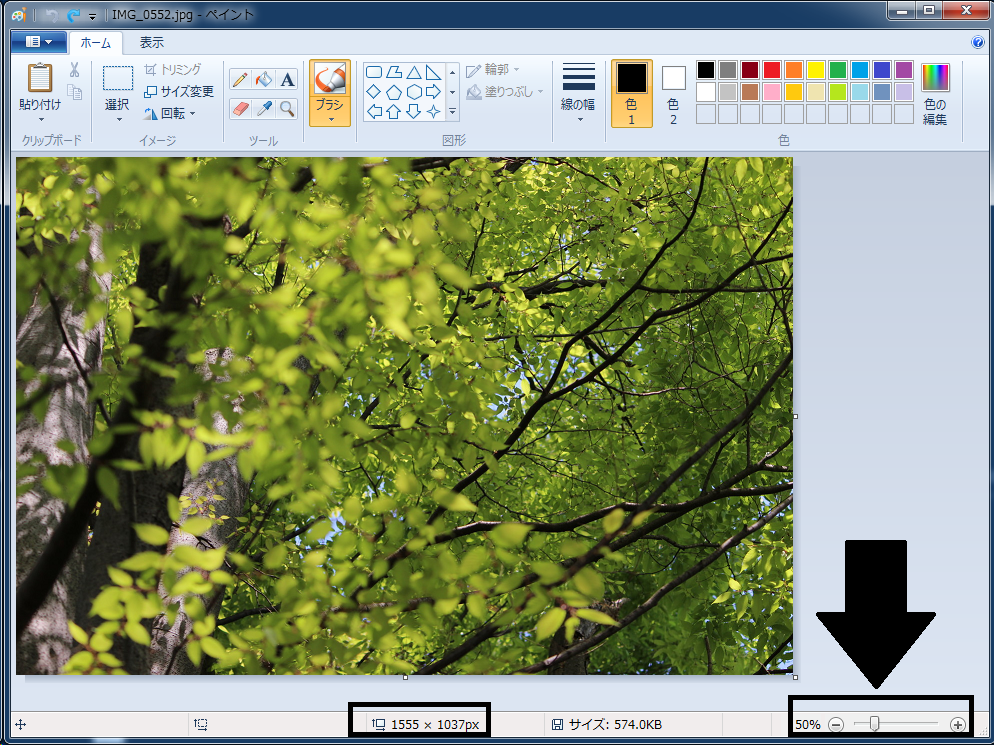Select the Text tool

tap(287, 80)
